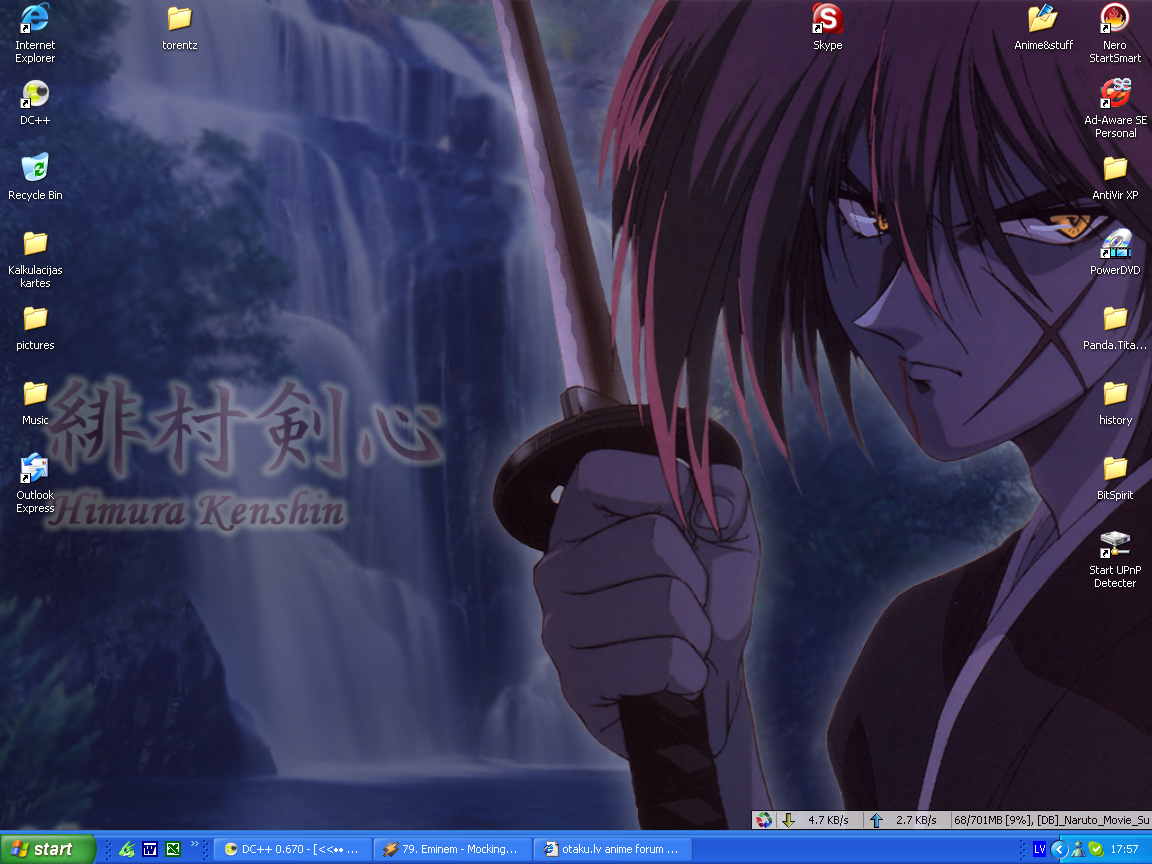Click the yellow download arrow icon

[x=788, y=820]
